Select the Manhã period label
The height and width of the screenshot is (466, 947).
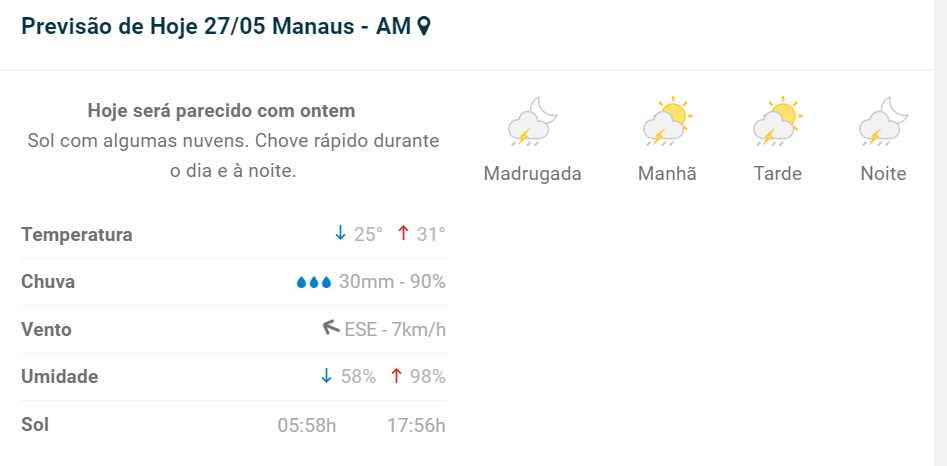pyautogui.click(x=667, y=174)
